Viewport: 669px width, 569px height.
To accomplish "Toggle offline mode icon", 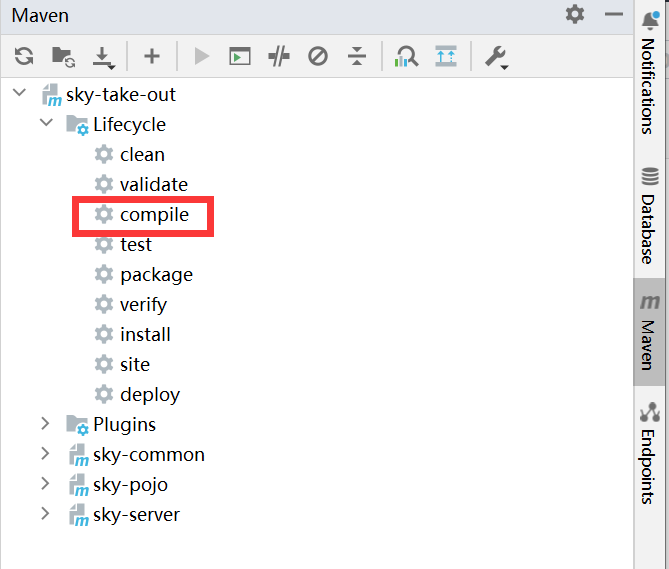I will pos(279,56).
